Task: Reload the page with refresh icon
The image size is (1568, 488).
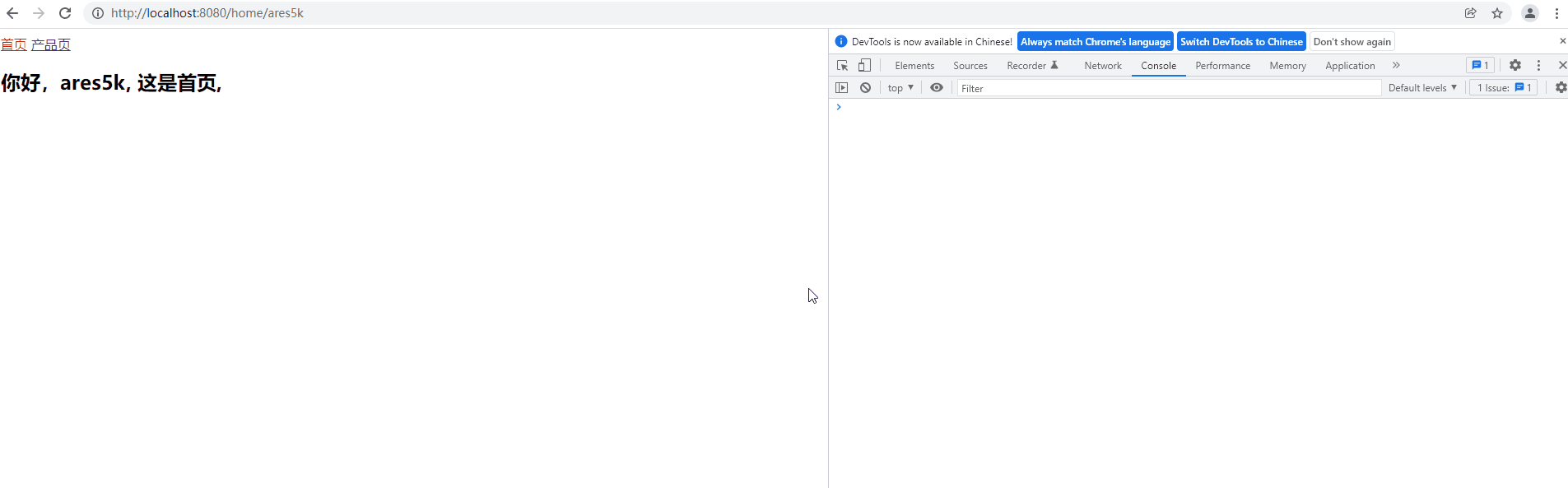Action: [x=65, y=13]
